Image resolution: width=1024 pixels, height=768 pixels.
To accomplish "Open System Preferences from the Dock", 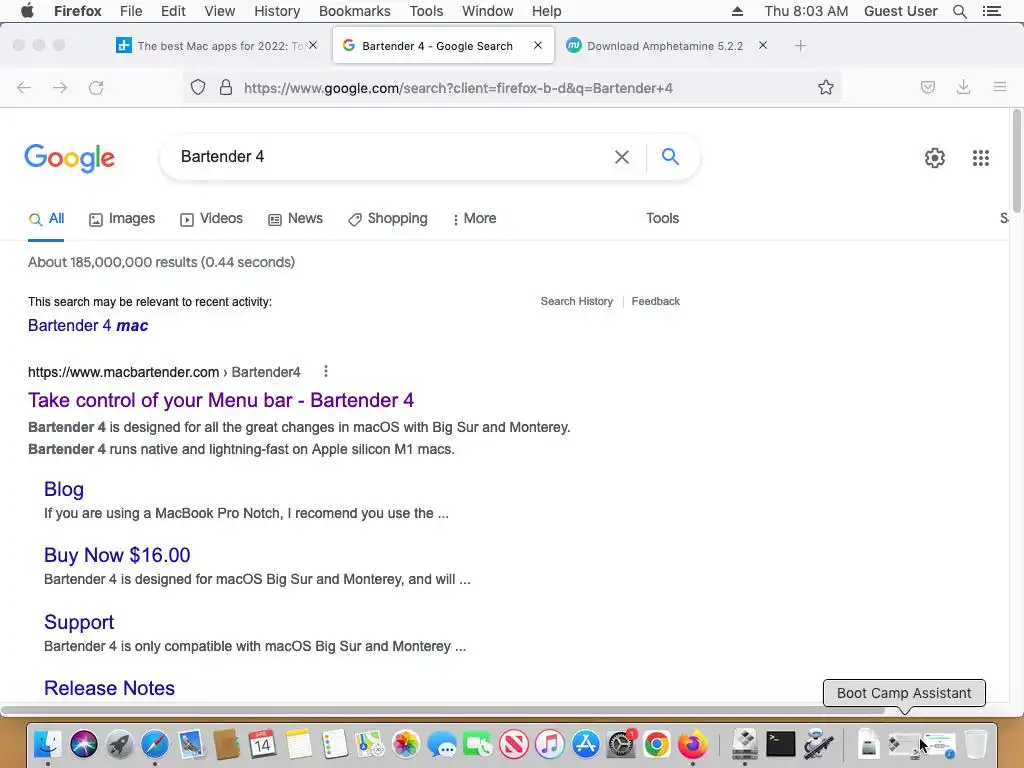I will [621, 744].
